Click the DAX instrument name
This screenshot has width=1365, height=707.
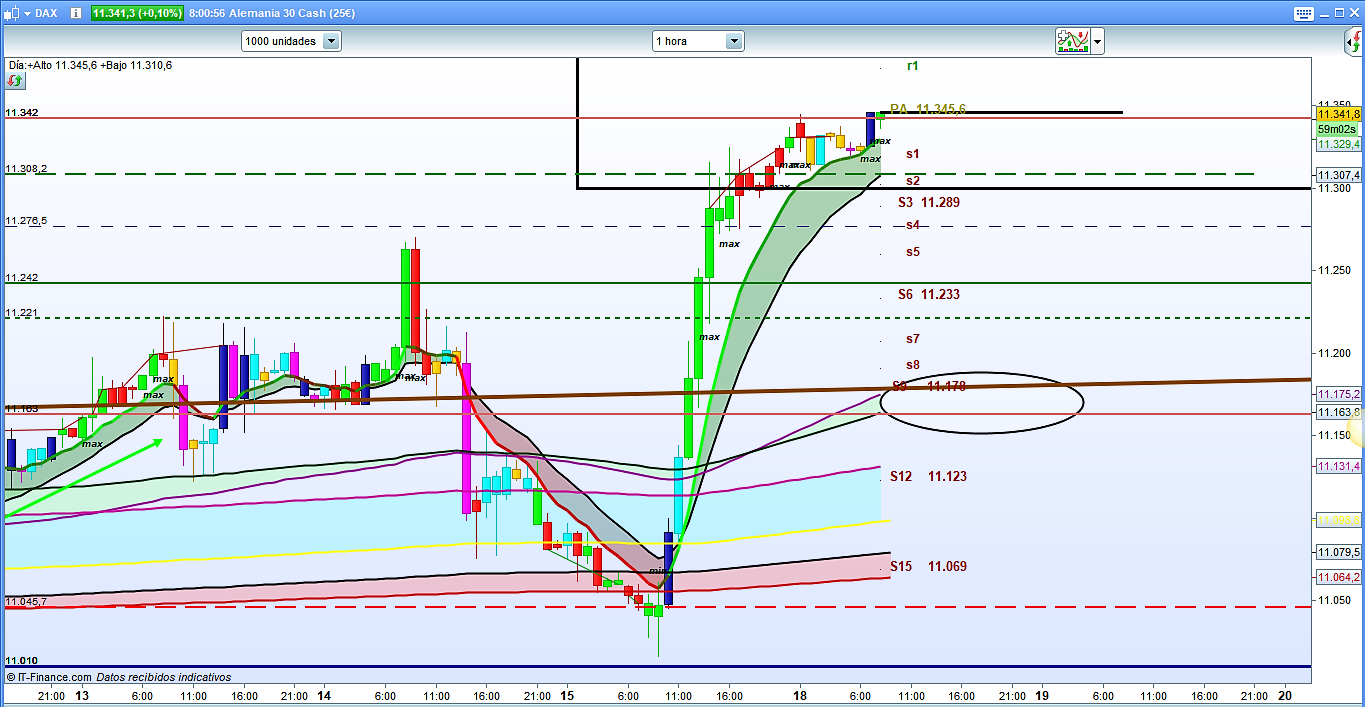pos(48,13)
